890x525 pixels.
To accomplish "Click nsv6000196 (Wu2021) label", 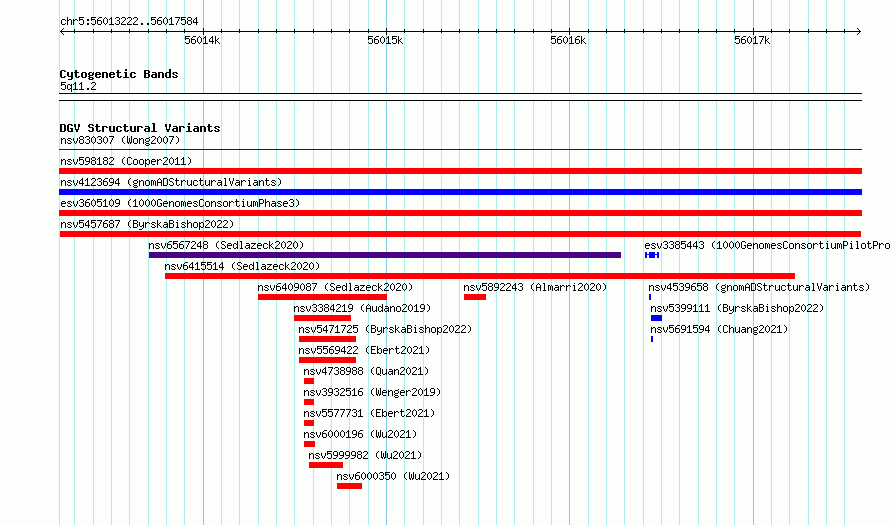I will point(360,434).
